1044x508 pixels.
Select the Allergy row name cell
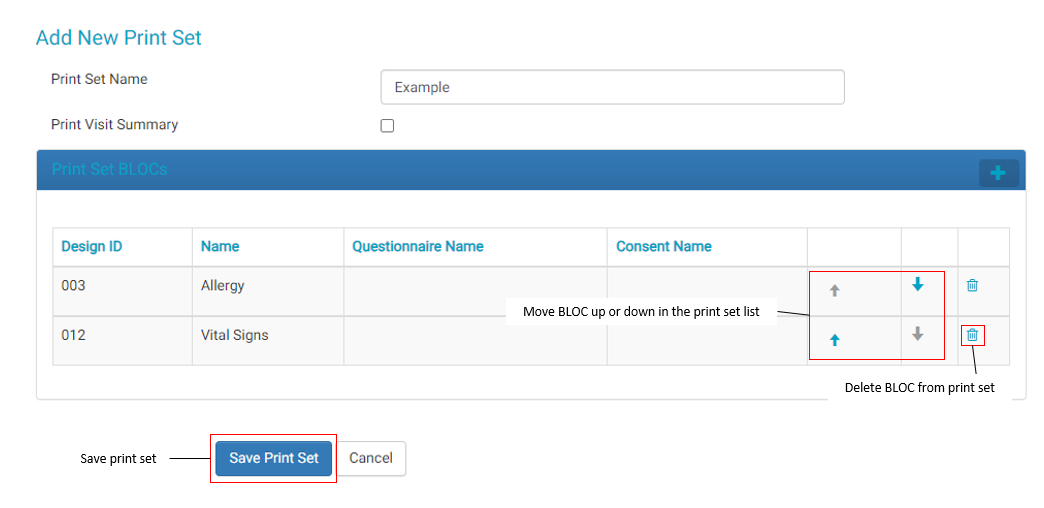(x=223, y=286)
